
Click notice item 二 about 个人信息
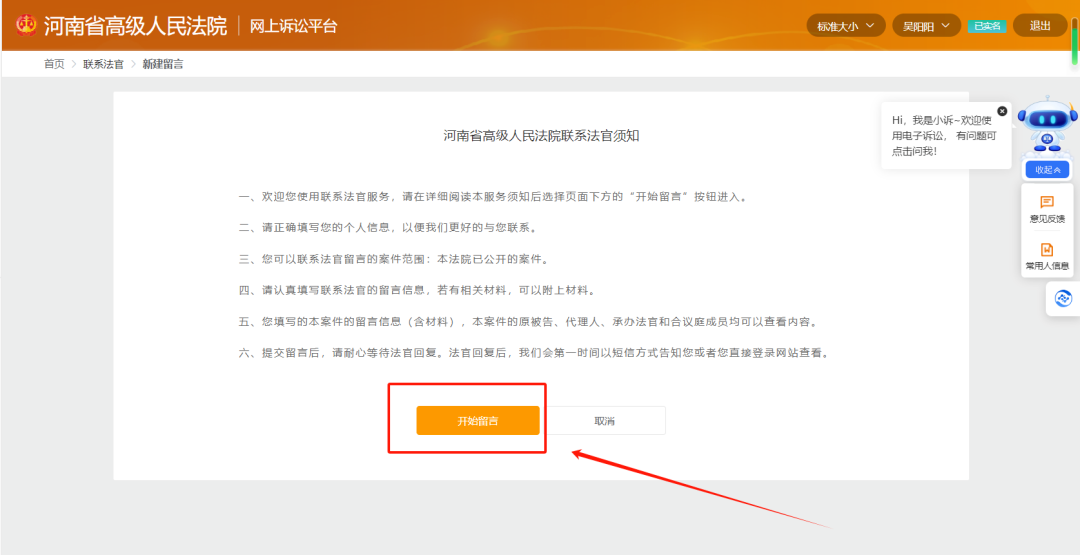click(387, 228)
